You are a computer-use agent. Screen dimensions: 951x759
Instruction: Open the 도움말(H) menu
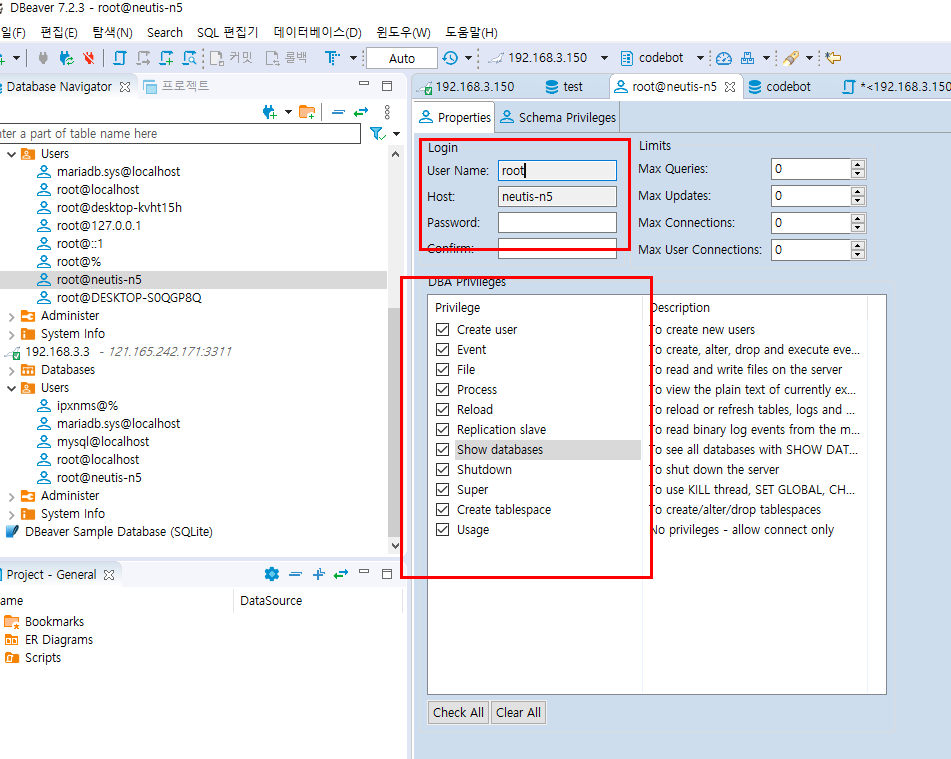tap(471, 33)
